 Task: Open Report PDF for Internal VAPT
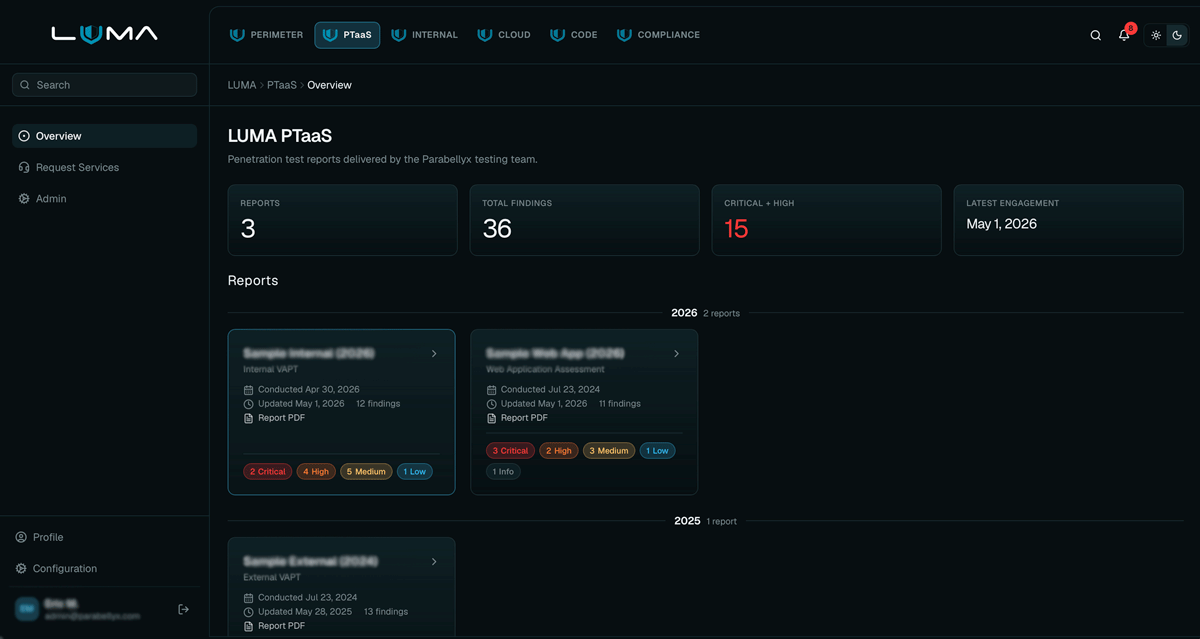[274, 418]
